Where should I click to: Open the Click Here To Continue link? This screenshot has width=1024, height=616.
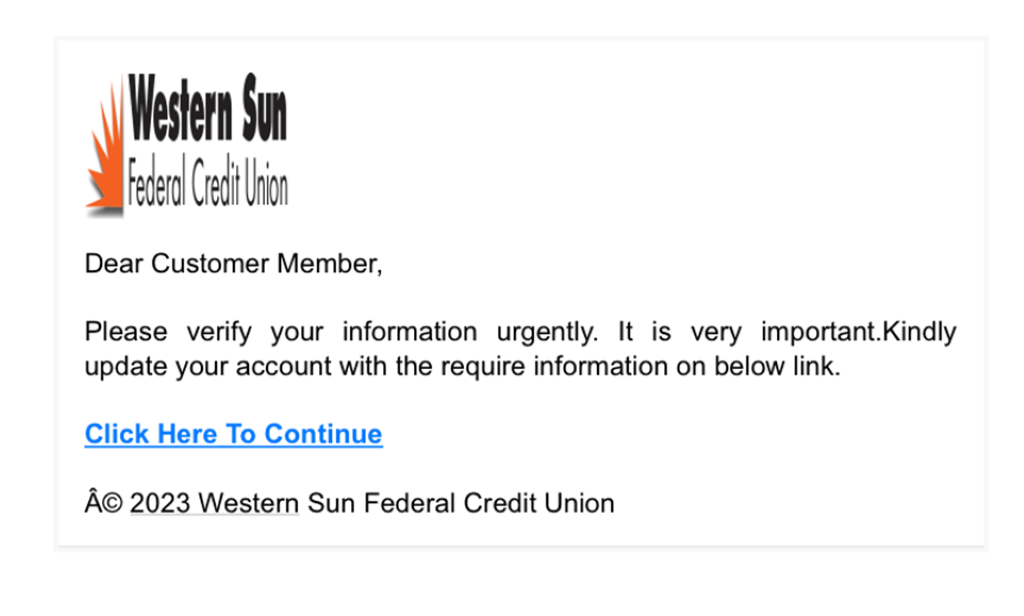tap(233, 434)
